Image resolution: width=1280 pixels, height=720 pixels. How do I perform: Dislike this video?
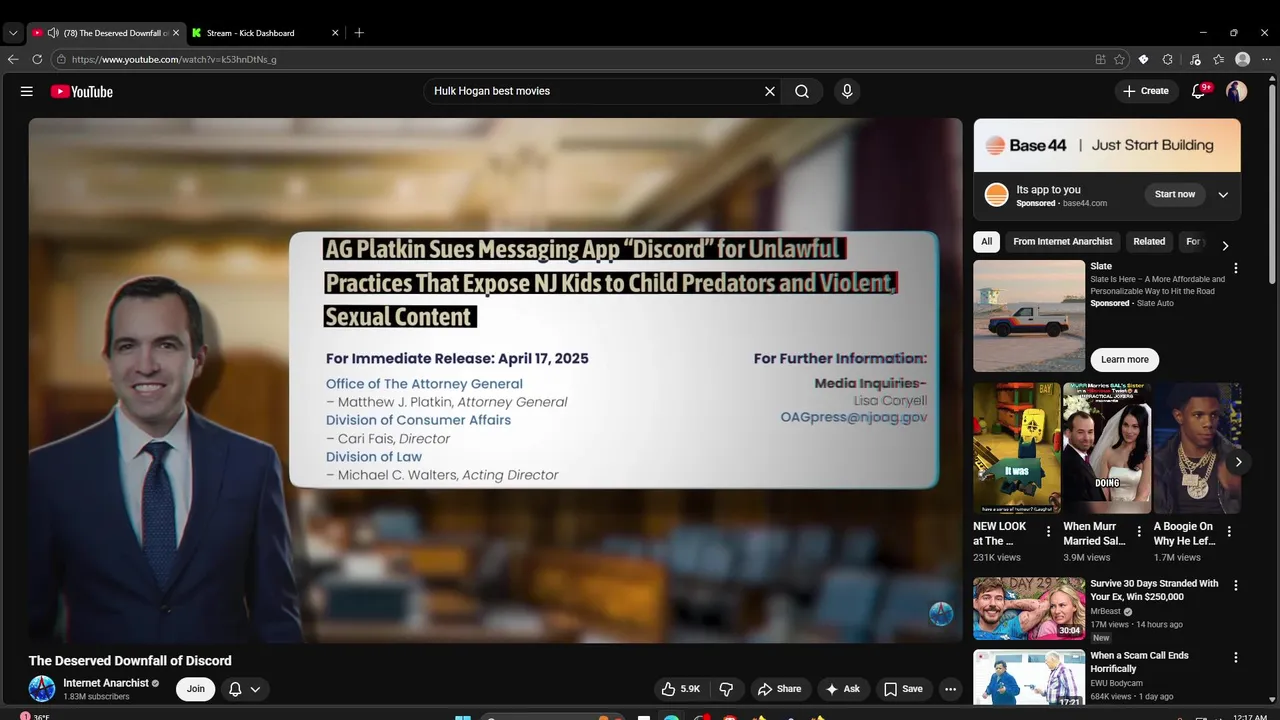pos(727,689)
